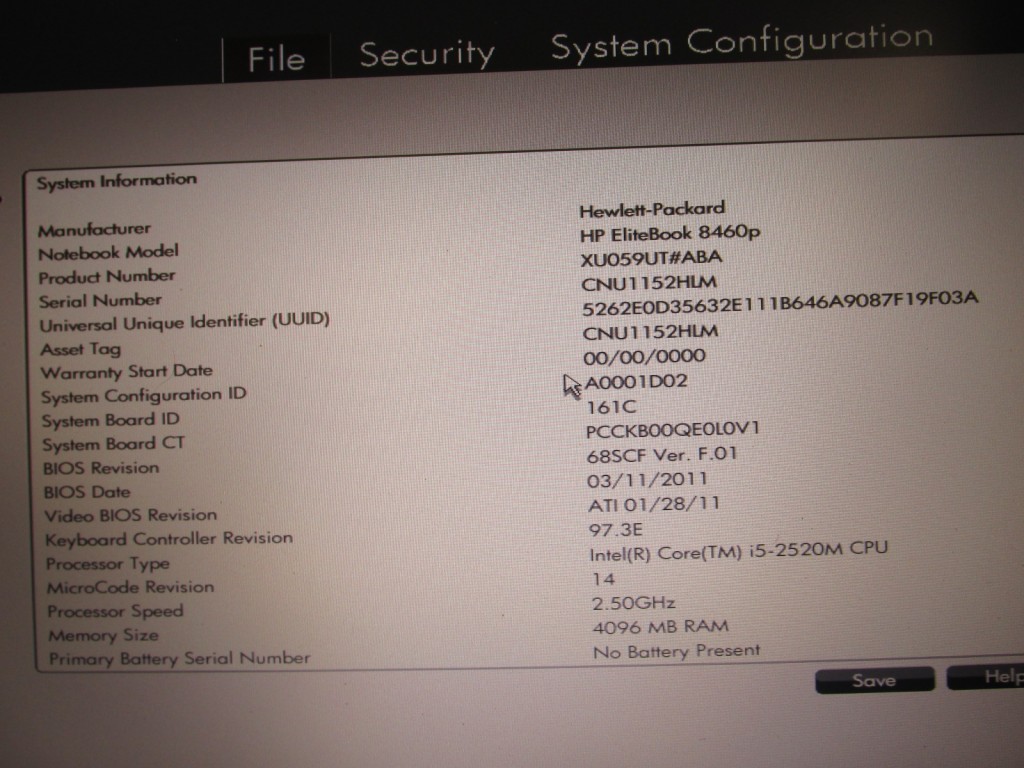Select video BIOS value ATI 01/28/11

[654, 504]
